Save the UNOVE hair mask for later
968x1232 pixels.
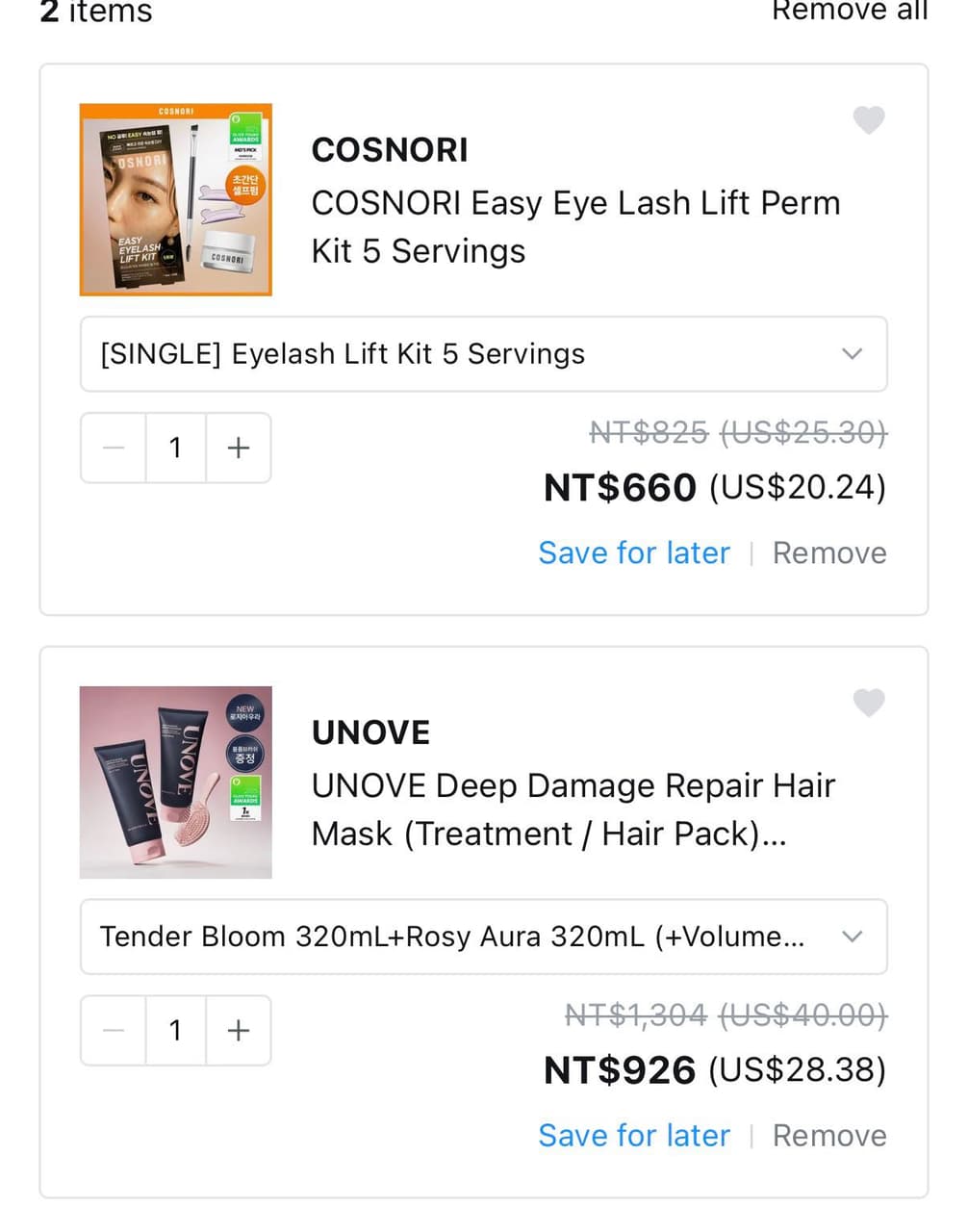click(634, 1136)
